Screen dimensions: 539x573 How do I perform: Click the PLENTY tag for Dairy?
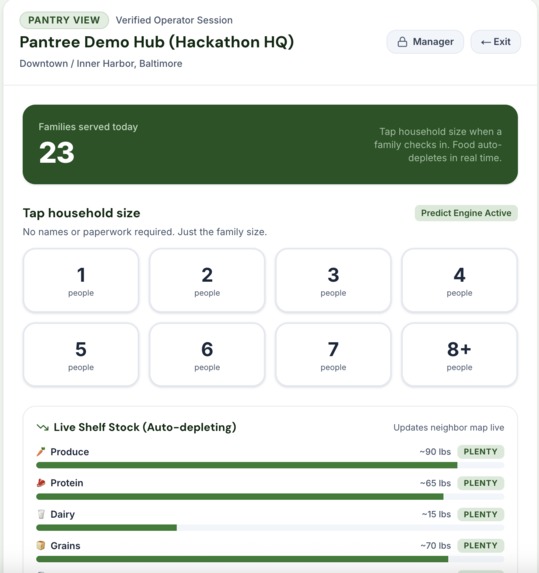481,514
